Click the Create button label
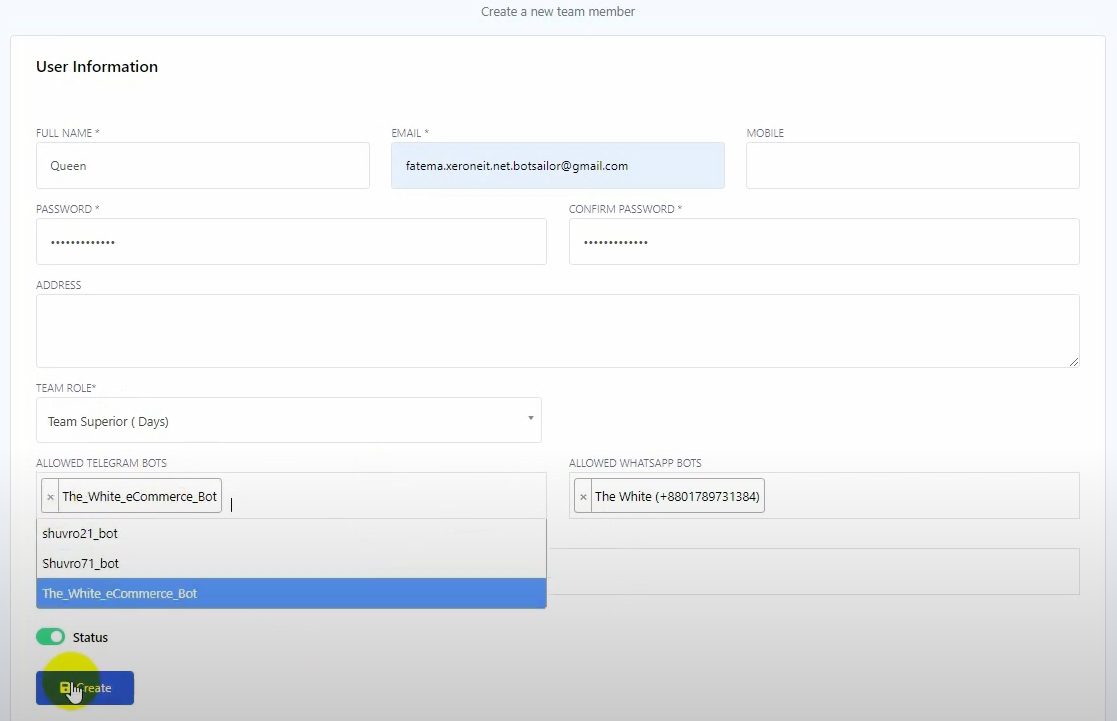1117x721 pixels. point(95,688)
